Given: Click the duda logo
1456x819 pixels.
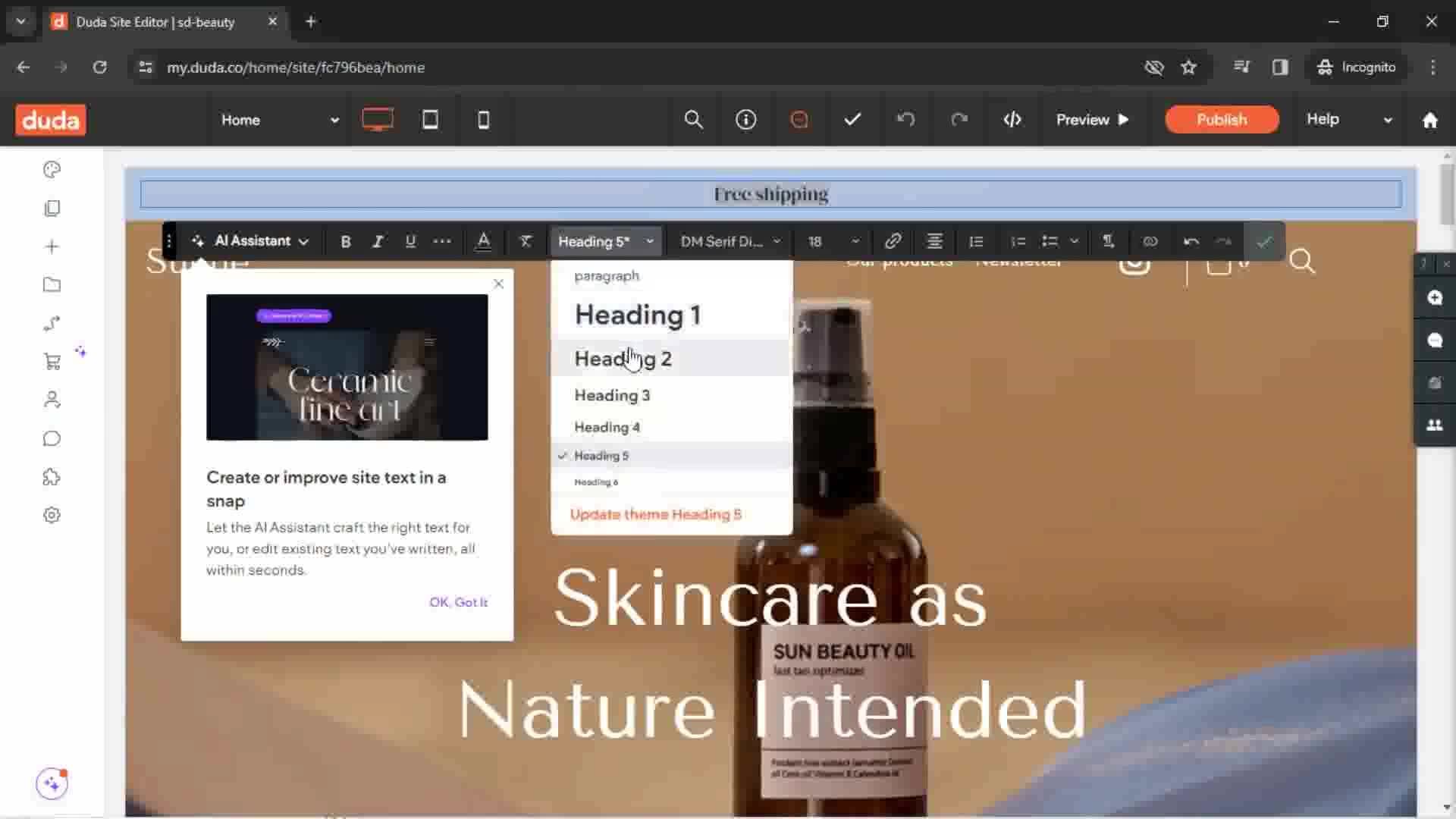Looking at the screenshot, I should pyautogui.click(x=51, y=120).
